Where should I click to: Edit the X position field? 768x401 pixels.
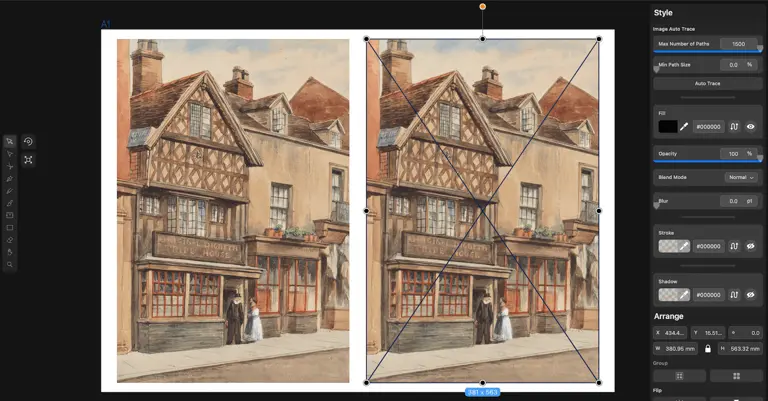670,333
